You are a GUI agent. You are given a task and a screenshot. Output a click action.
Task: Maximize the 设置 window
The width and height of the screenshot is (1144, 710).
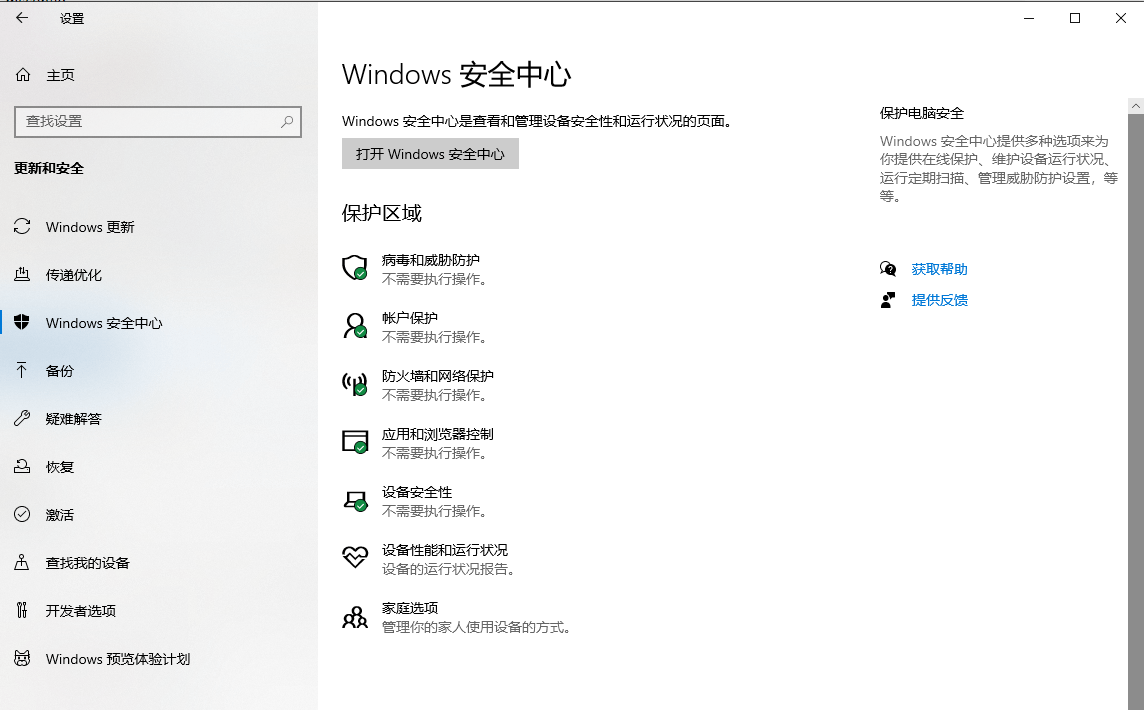[x=1075, y=18]
